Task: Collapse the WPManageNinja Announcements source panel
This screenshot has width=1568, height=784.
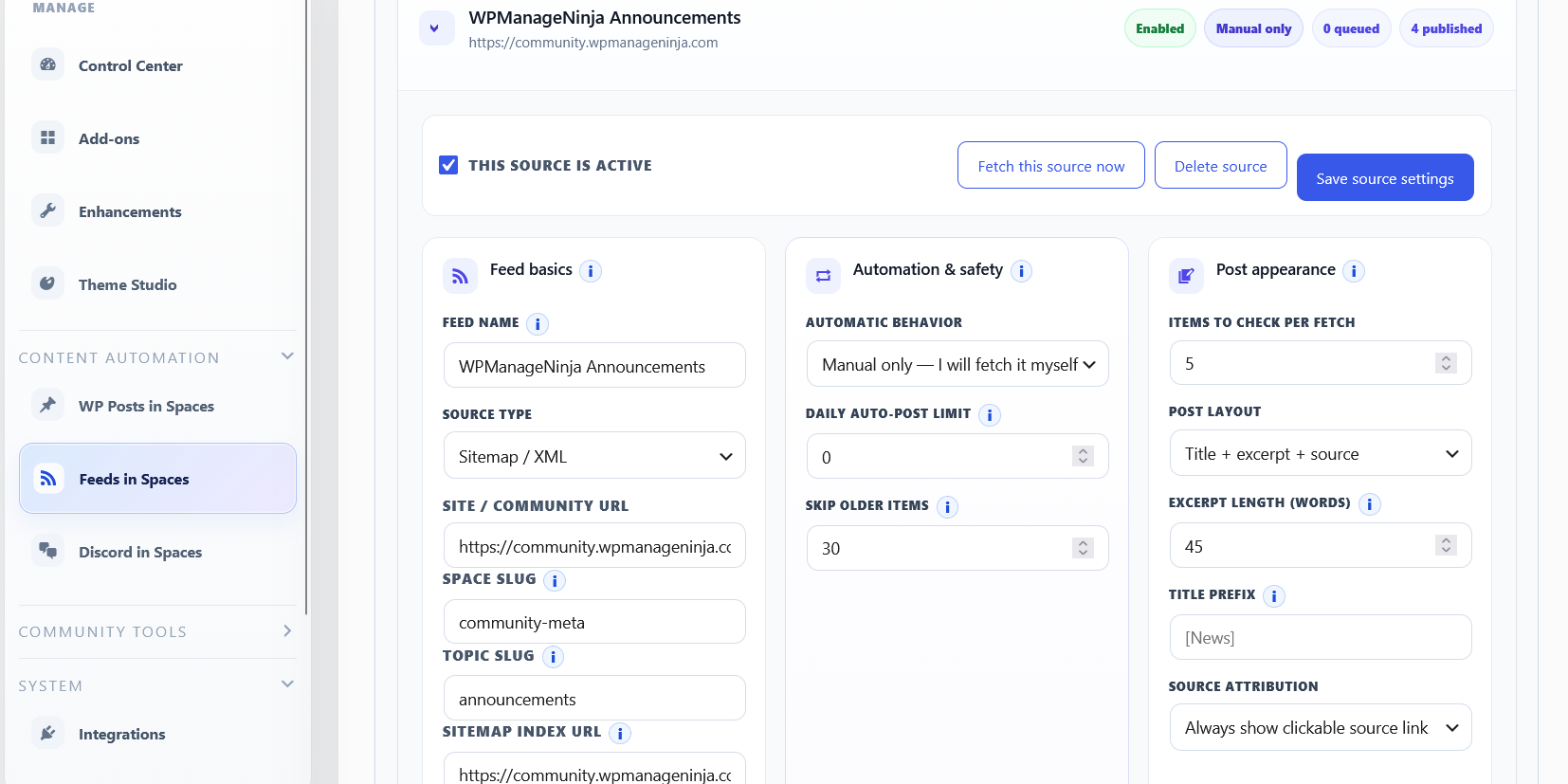Action: coord(436,28)
